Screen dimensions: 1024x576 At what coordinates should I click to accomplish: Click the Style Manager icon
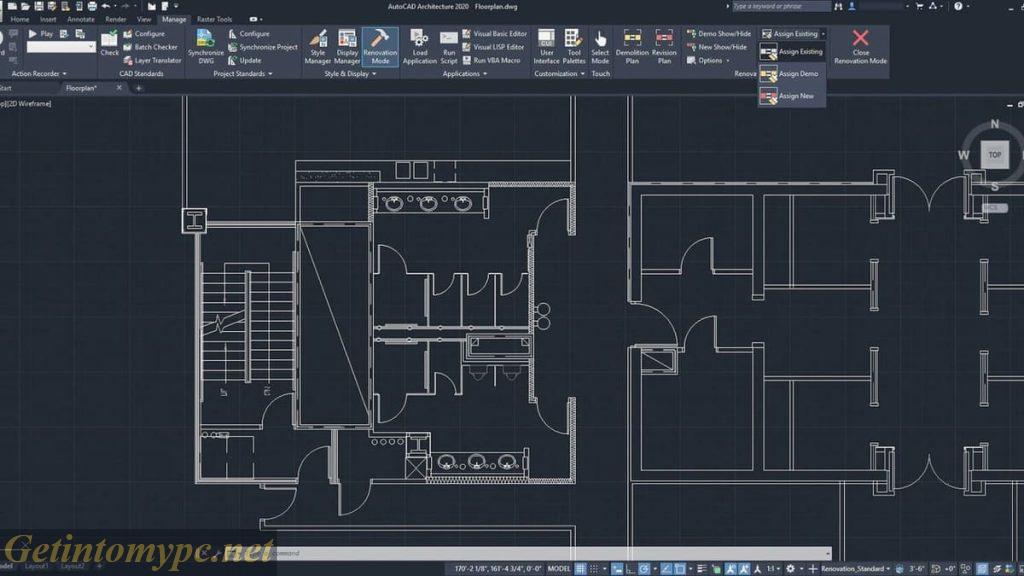coord(318,46)
